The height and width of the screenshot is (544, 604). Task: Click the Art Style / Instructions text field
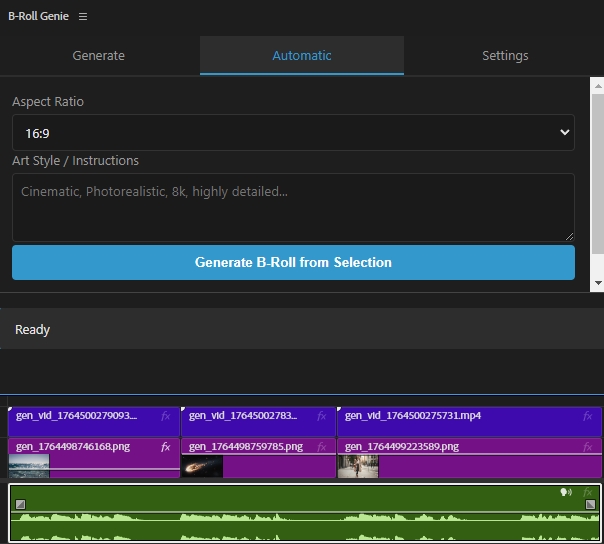click(293, 207)
